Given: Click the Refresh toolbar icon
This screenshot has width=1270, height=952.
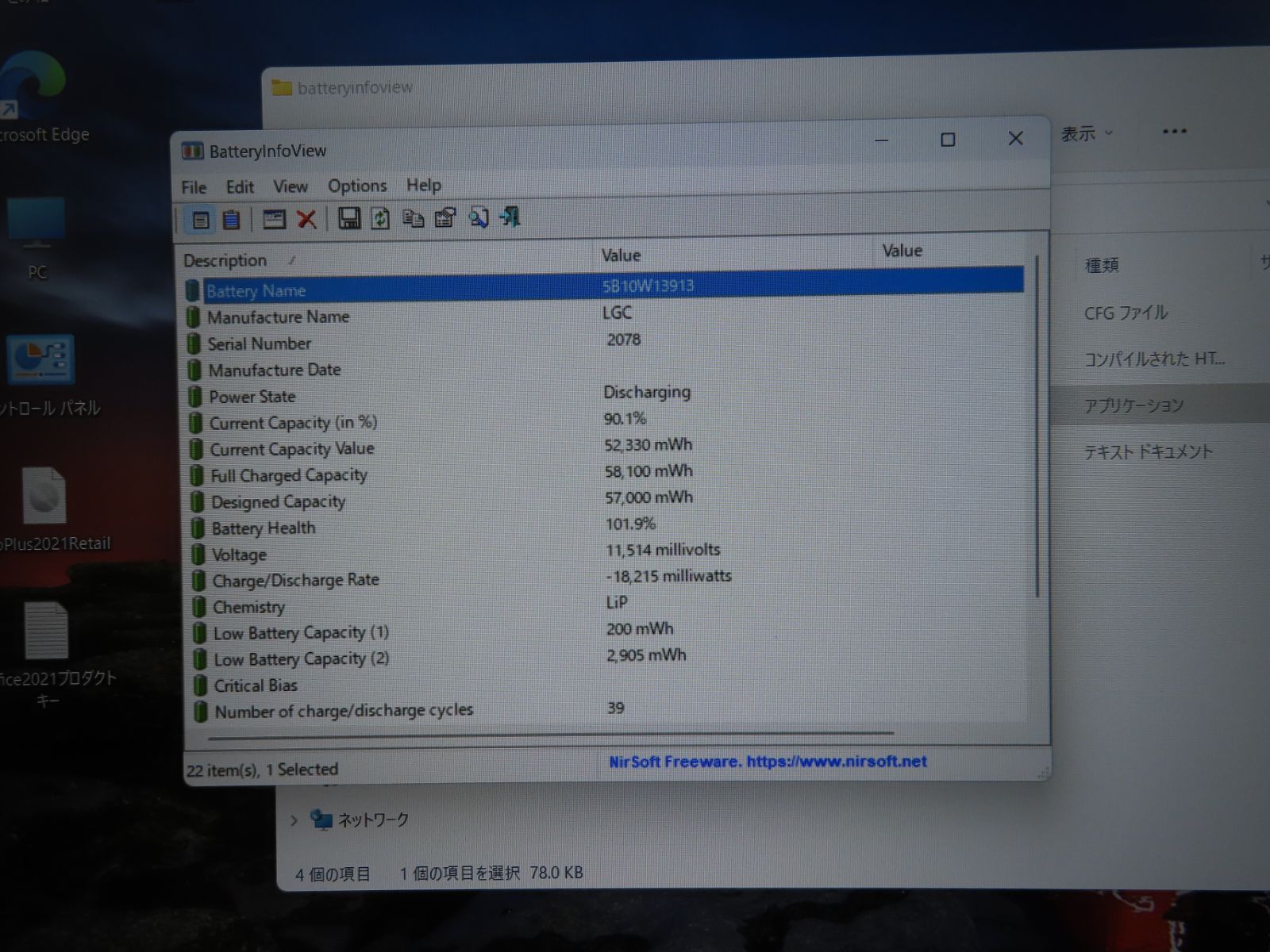Looking at the screenshot, I should 381,218.
